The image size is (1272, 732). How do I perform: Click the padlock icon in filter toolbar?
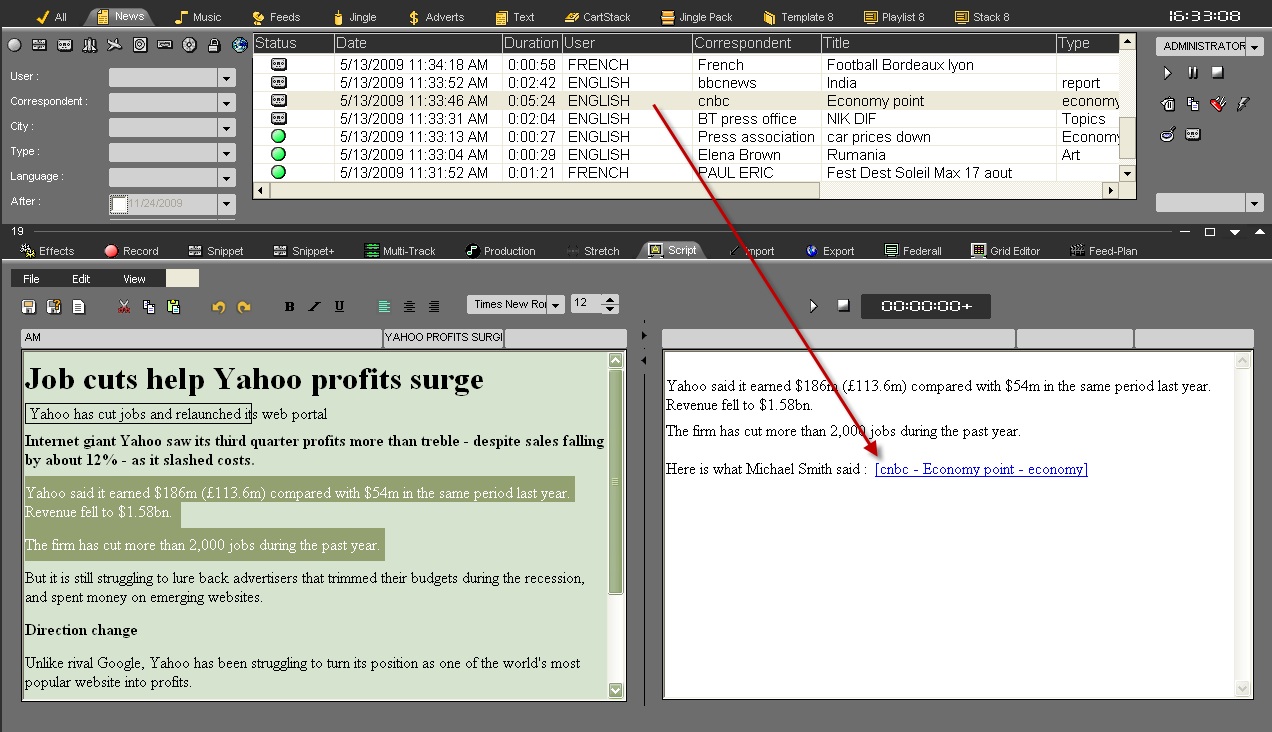coord(214,45)
